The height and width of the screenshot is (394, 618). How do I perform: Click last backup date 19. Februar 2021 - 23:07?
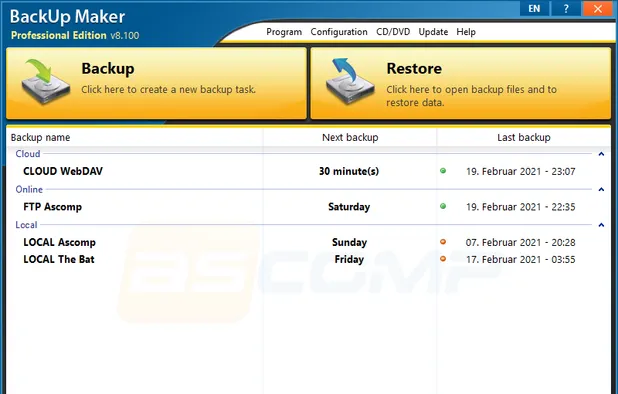pyautogui.click(x=520, y=171)
